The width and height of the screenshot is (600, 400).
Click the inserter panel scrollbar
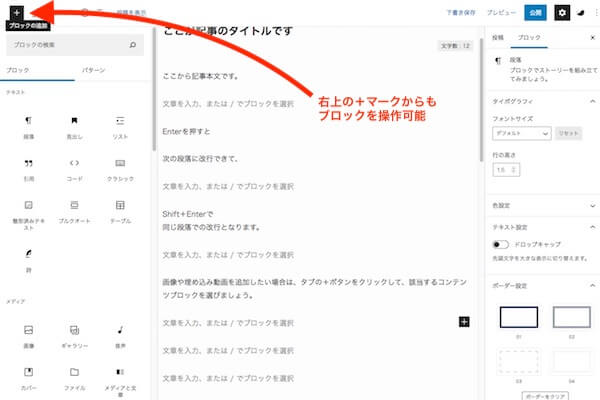(x=154, y=88)
